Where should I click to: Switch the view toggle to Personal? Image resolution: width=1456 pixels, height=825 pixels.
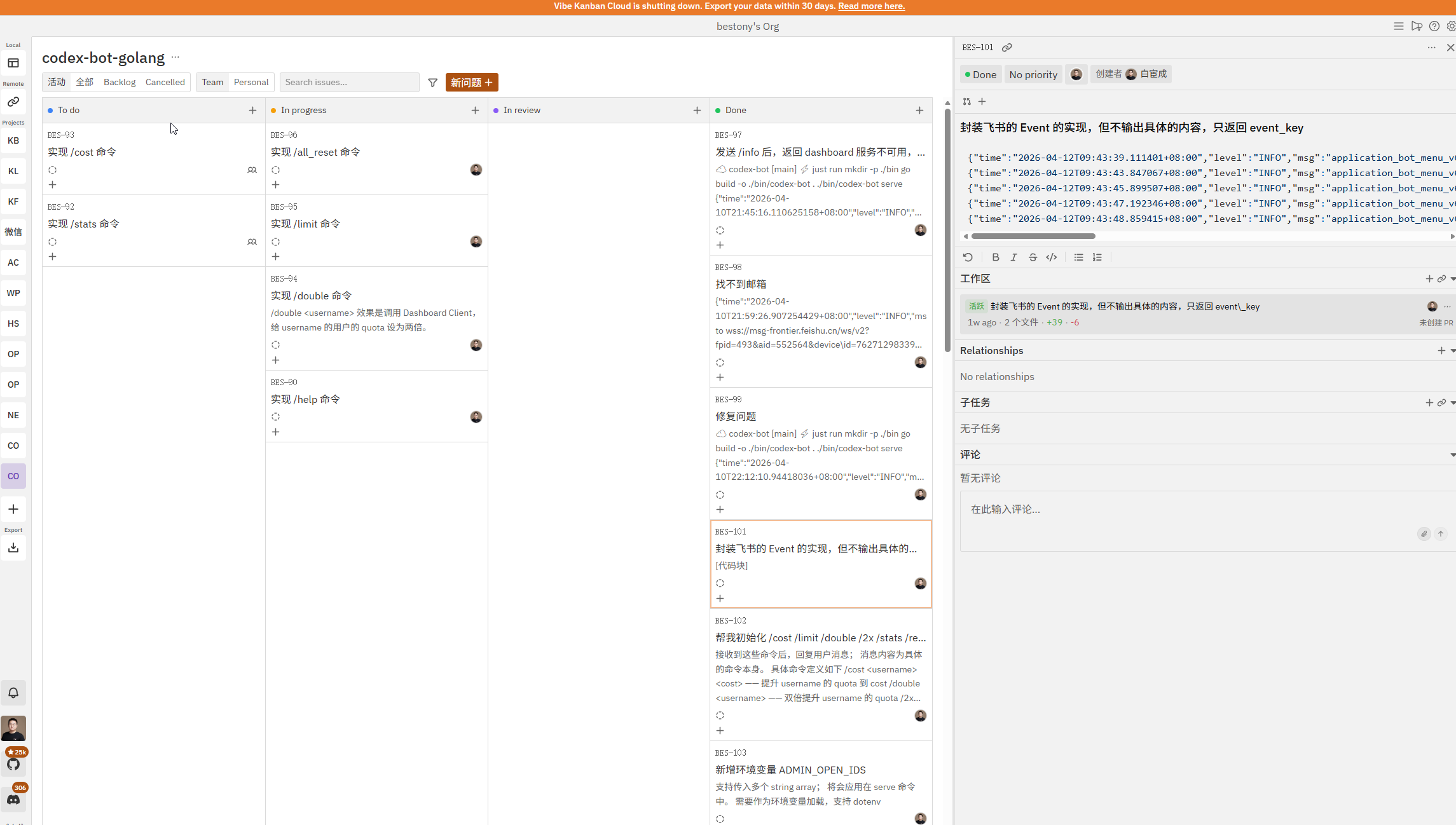click(x=251, y=82)
